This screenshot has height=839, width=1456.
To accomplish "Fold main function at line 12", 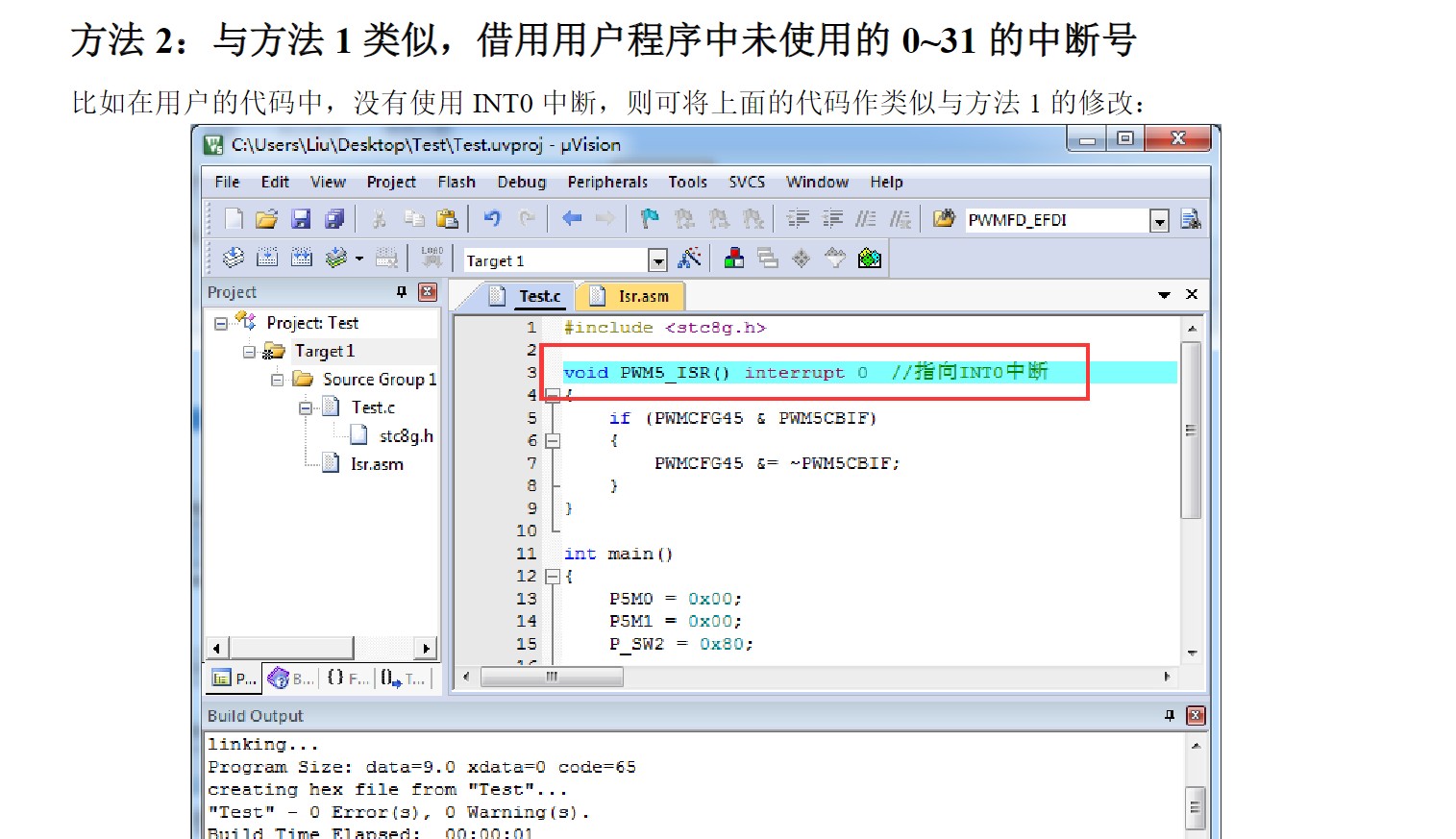I will [x=553, y=577].
